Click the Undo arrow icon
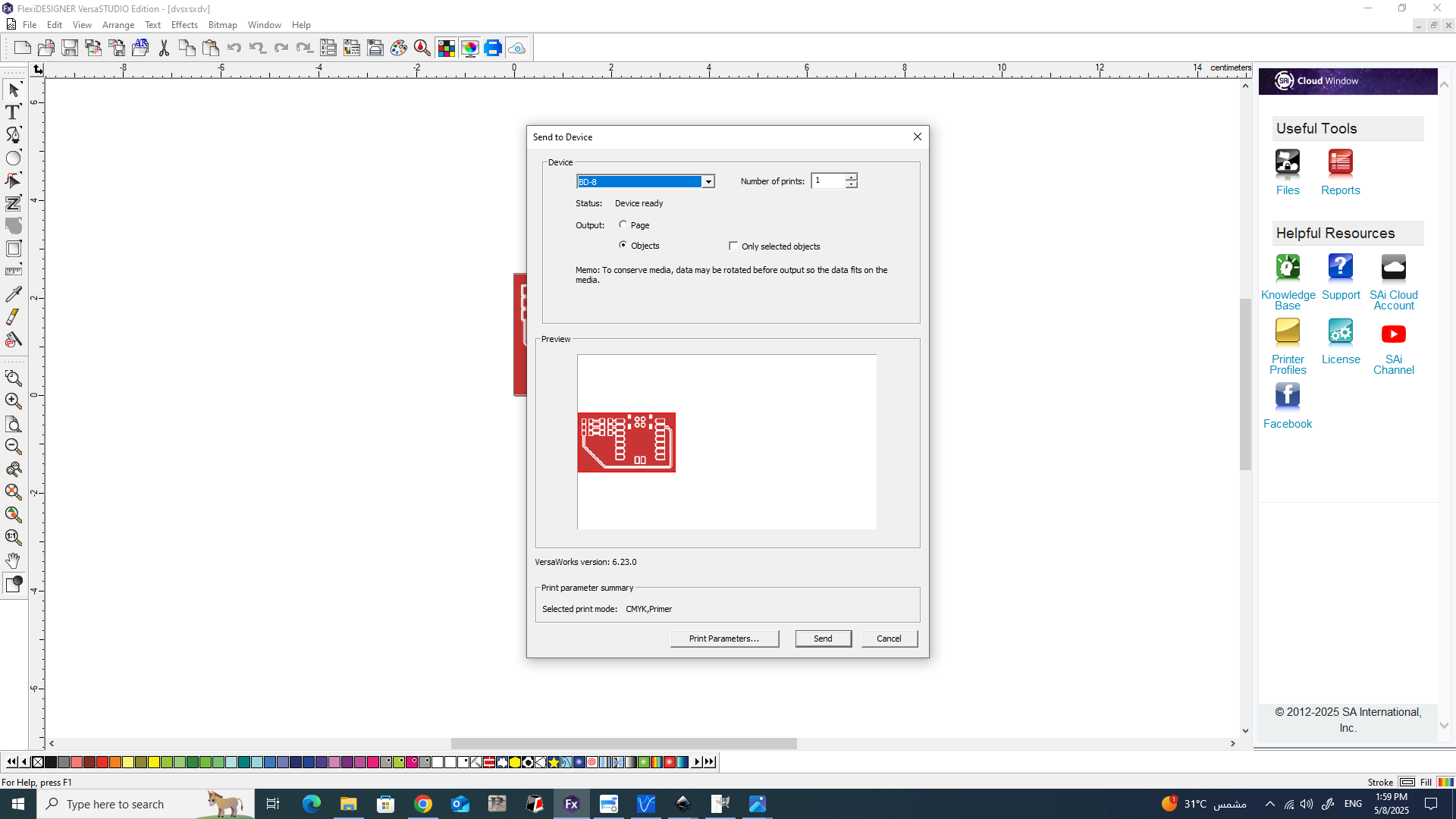Image resolution: width=1456 pixels, height=819 pixels. [234, 49]
